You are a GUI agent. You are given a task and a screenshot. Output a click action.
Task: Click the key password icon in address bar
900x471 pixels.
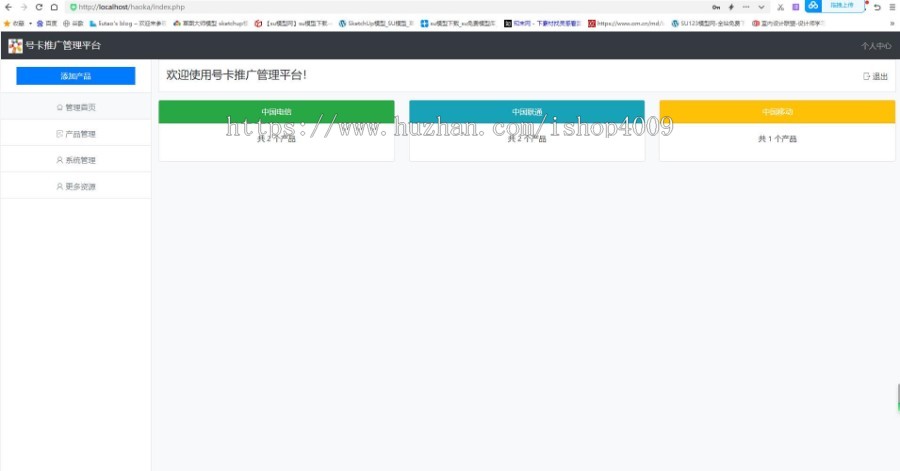[716, 7]
